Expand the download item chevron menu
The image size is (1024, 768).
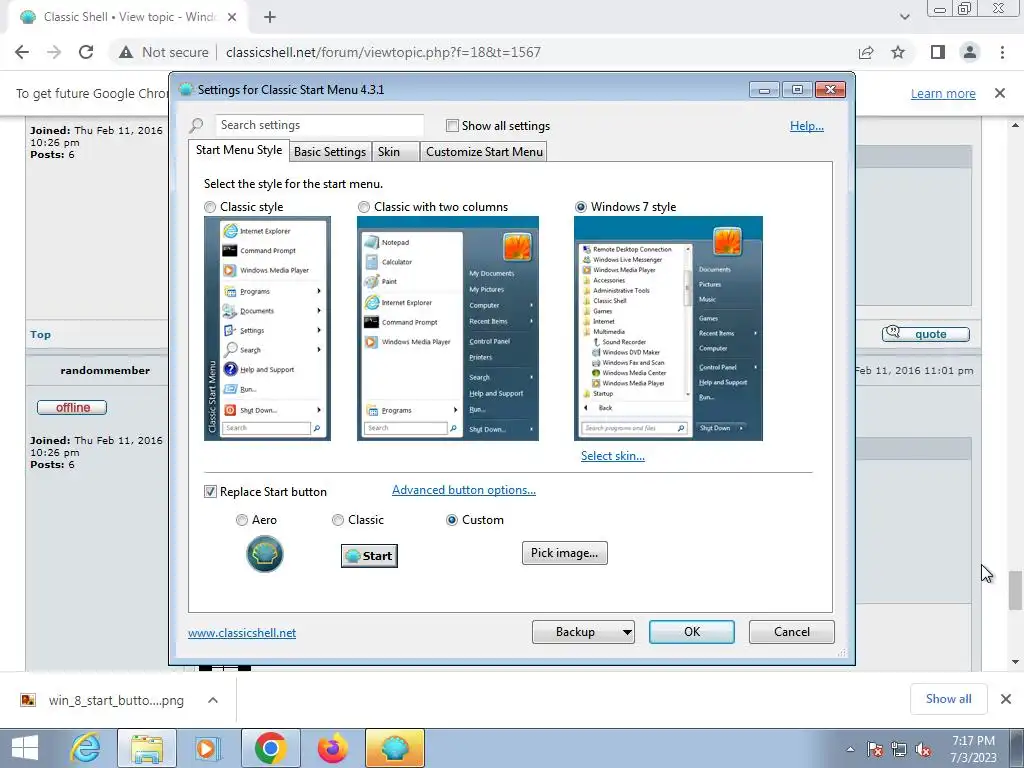[x=213, y=700]
